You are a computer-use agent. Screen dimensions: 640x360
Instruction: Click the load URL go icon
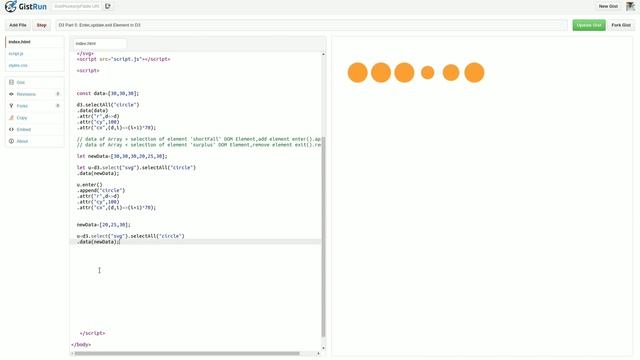point(108,7)
